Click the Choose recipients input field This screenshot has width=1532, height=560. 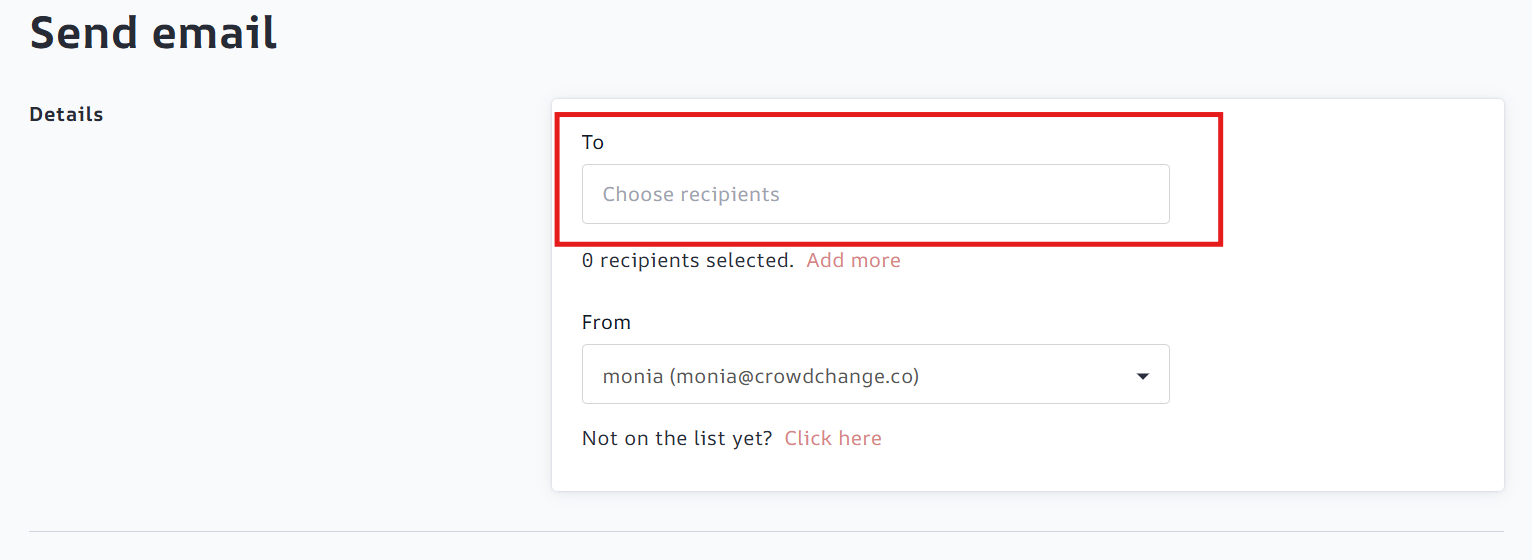coord(875,194)
